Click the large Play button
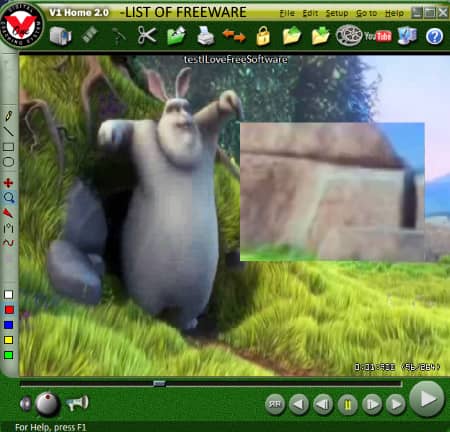The image size is (450, 432). (427, 399)
